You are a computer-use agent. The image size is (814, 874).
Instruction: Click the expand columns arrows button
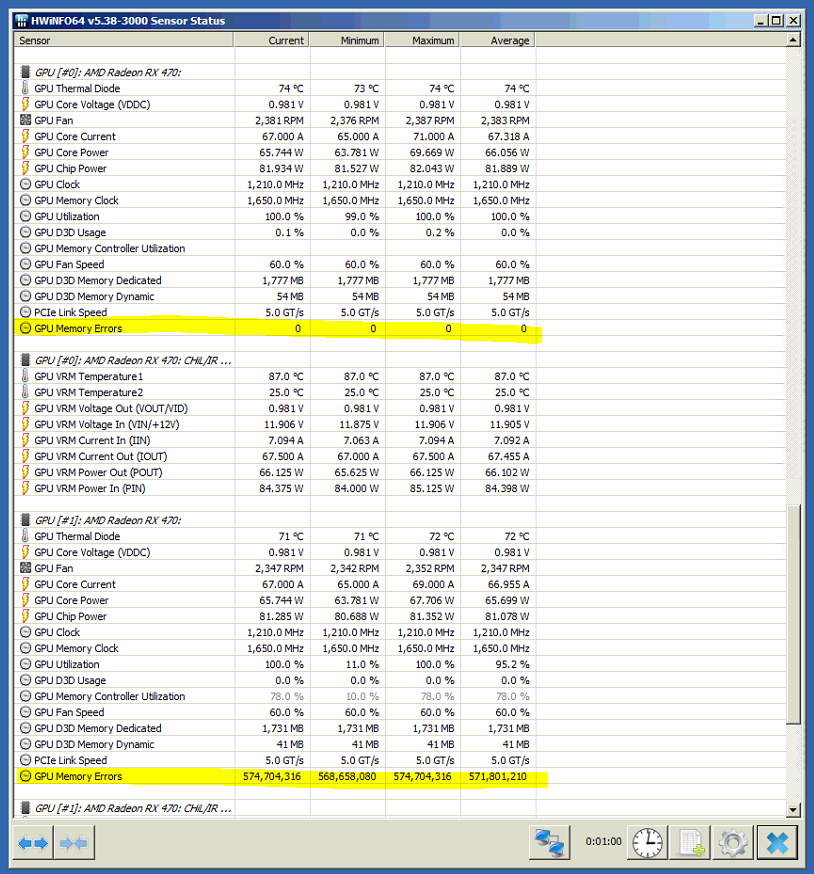tap(34, 843)
